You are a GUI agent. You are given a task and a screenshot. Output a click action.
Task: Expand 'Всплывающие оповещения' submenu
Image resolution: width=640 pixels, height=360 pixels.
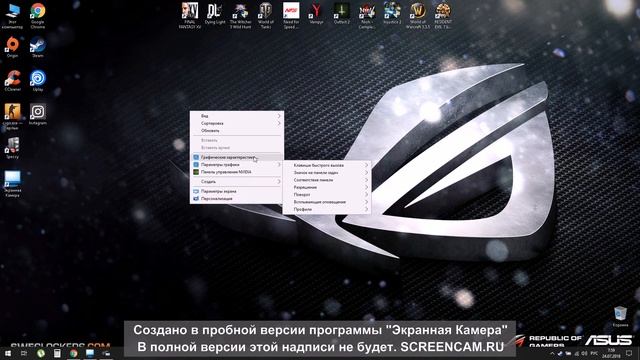pyautogui.click(x=327, y=202)
